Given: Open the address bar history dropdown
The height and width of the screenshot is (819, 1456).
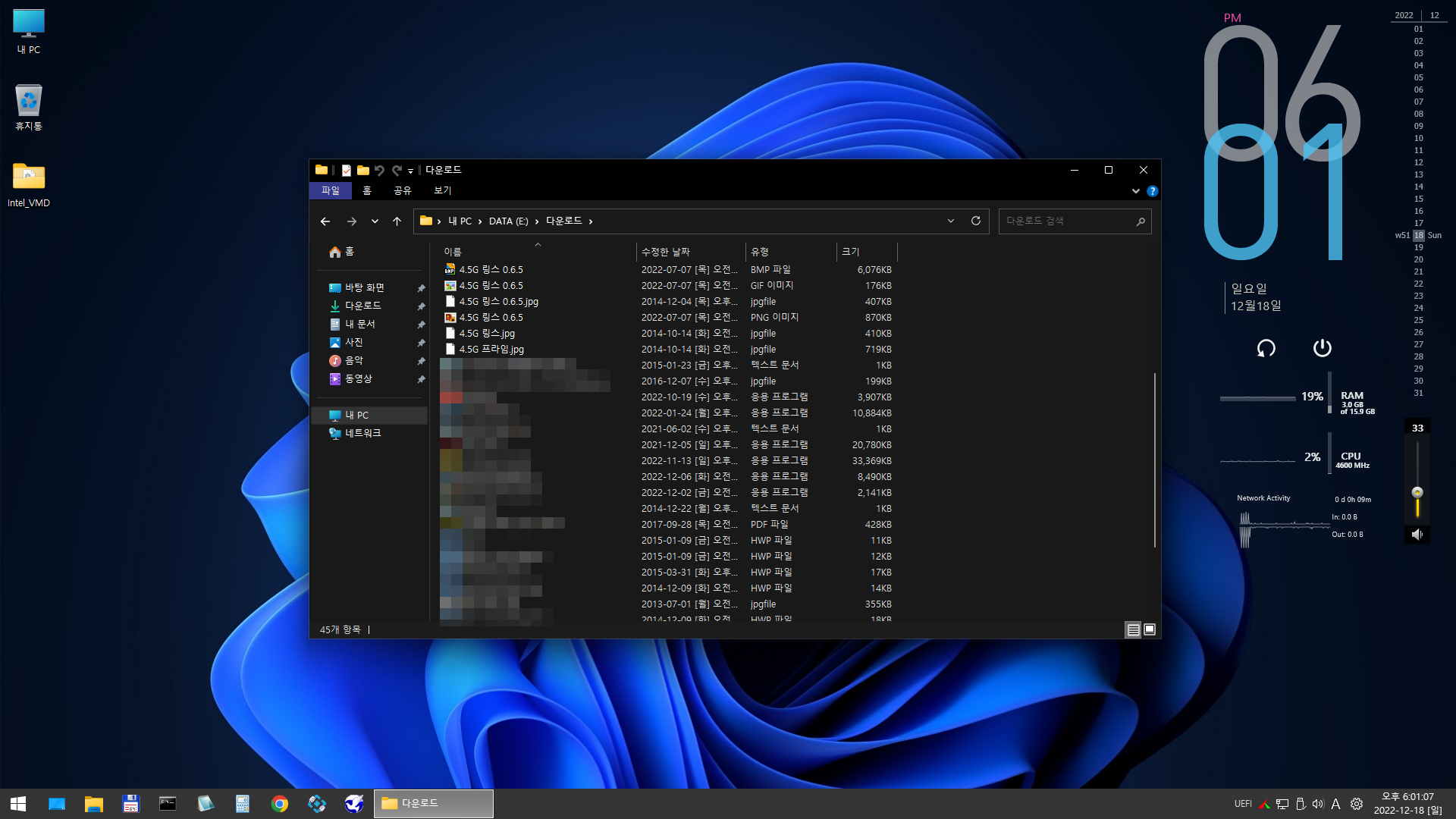Looking at the screenshot, I should point(950,221).
